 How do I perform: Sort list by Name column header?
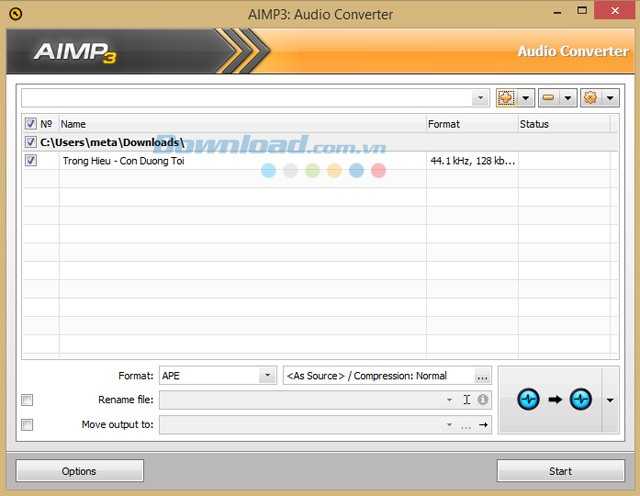[x=240, y=124]
